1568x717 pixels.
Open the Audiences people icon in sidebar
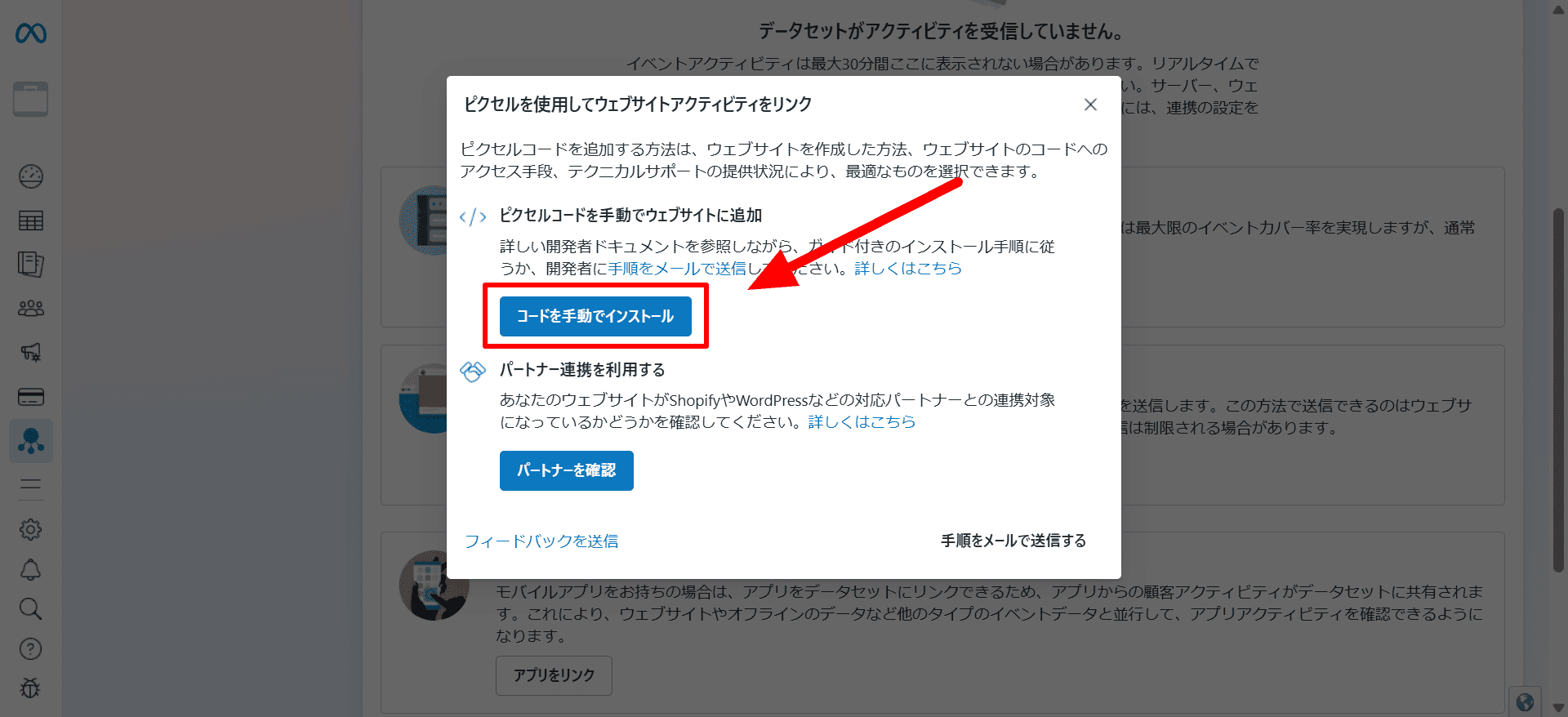(x=31, y=308)
